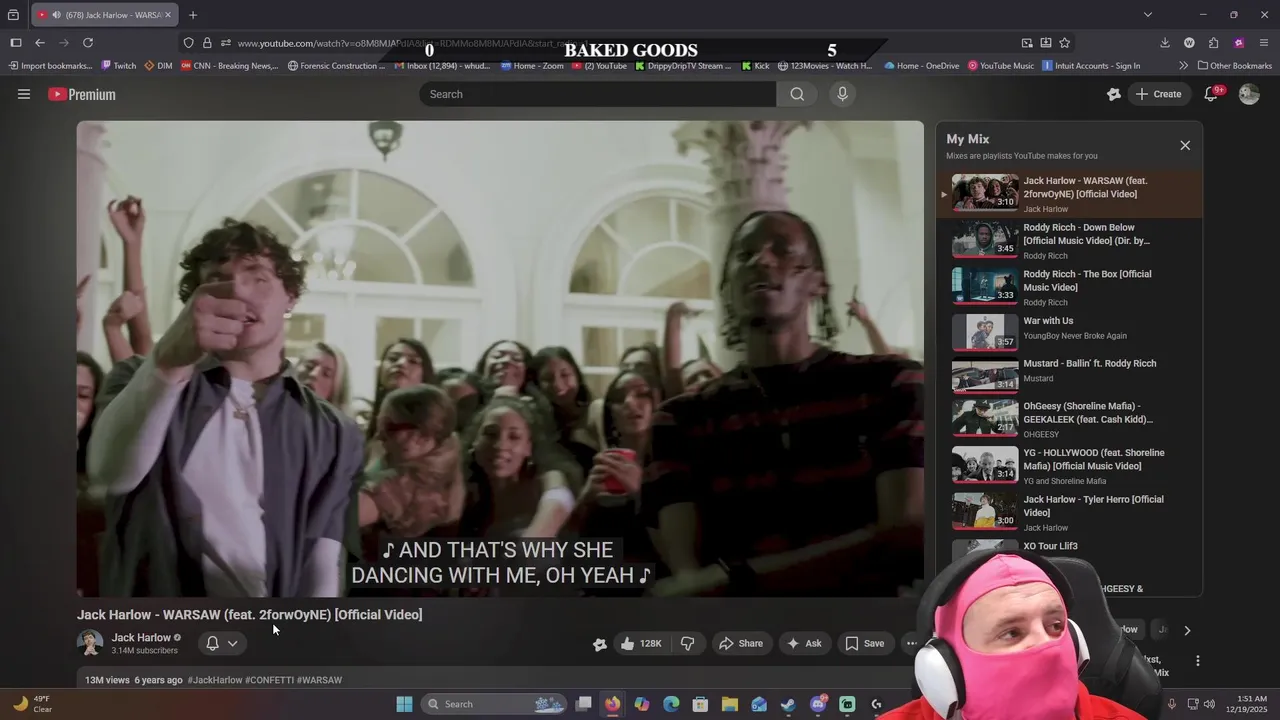This screenshot has width=1280, height=720.
Task: Select War with Us thumbnail in mix
Action: pos(985,333)
